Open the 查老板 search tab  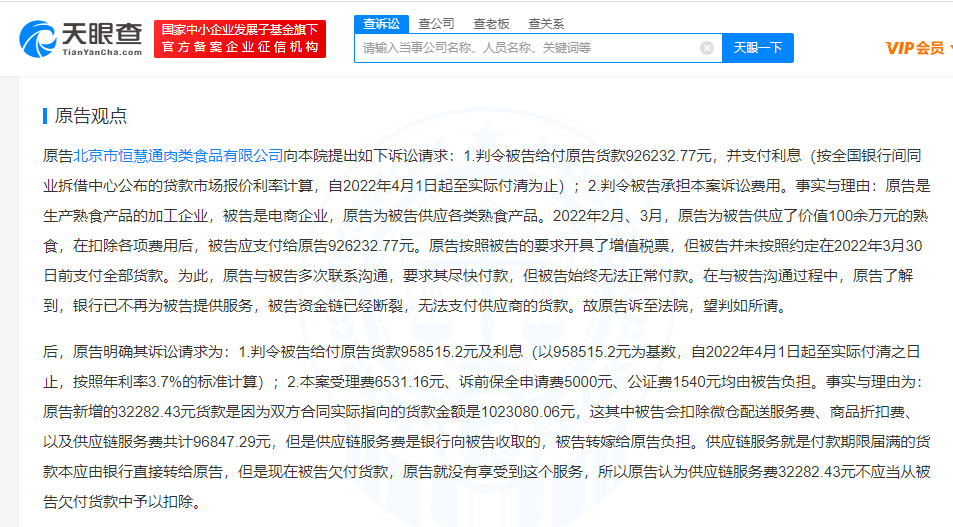click(491, 22)
